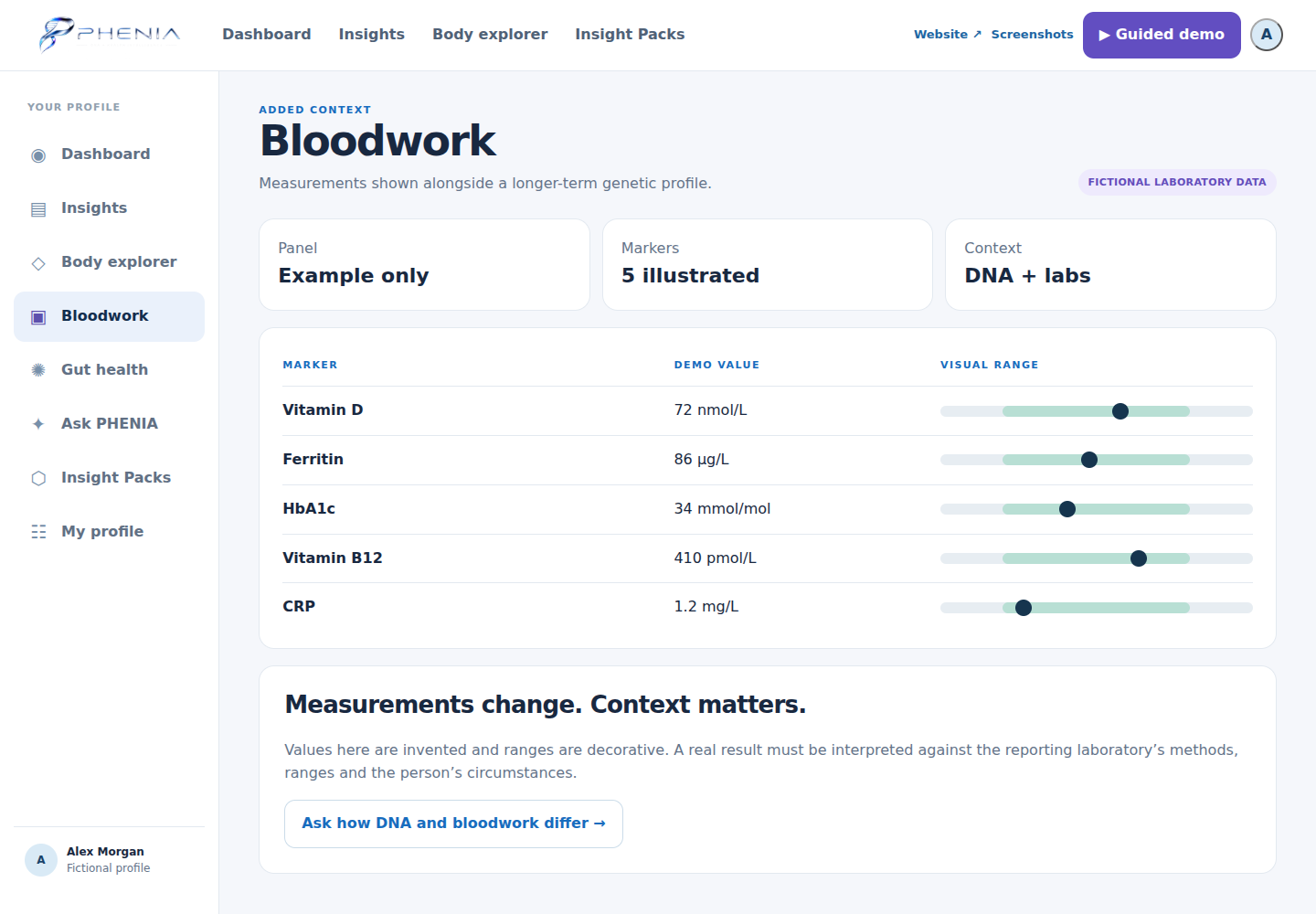Open Dashboard in top navigation
Screen dimensions: 1316x914
[x=267, y=34]
